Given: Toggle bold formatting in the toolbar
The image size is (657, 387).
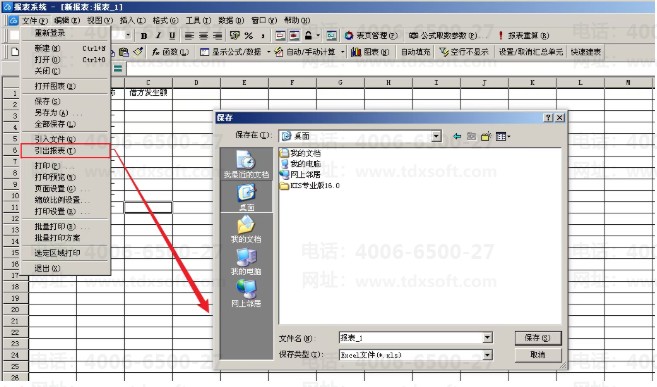Looking at the screenshot, I should tap(144, 36).
